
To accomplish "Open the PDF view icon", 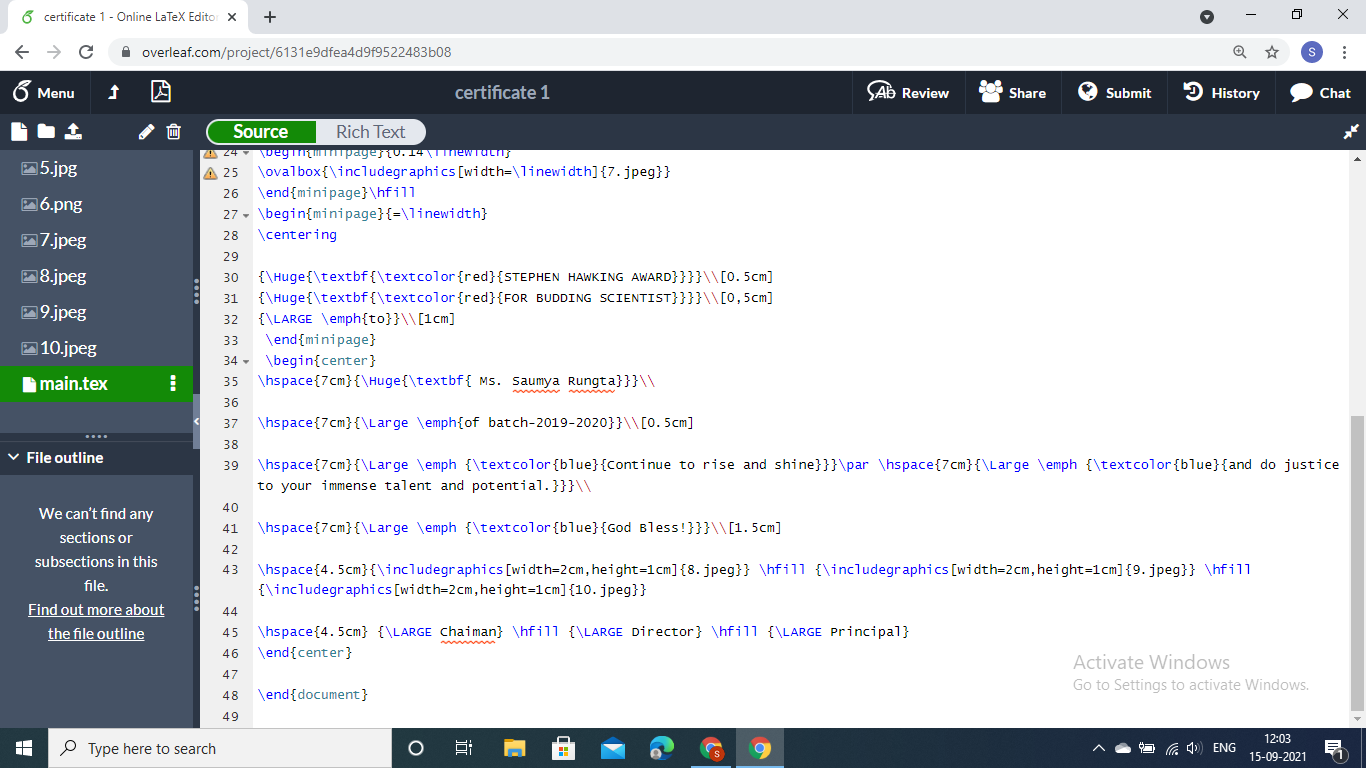I will tap(161, 93).
